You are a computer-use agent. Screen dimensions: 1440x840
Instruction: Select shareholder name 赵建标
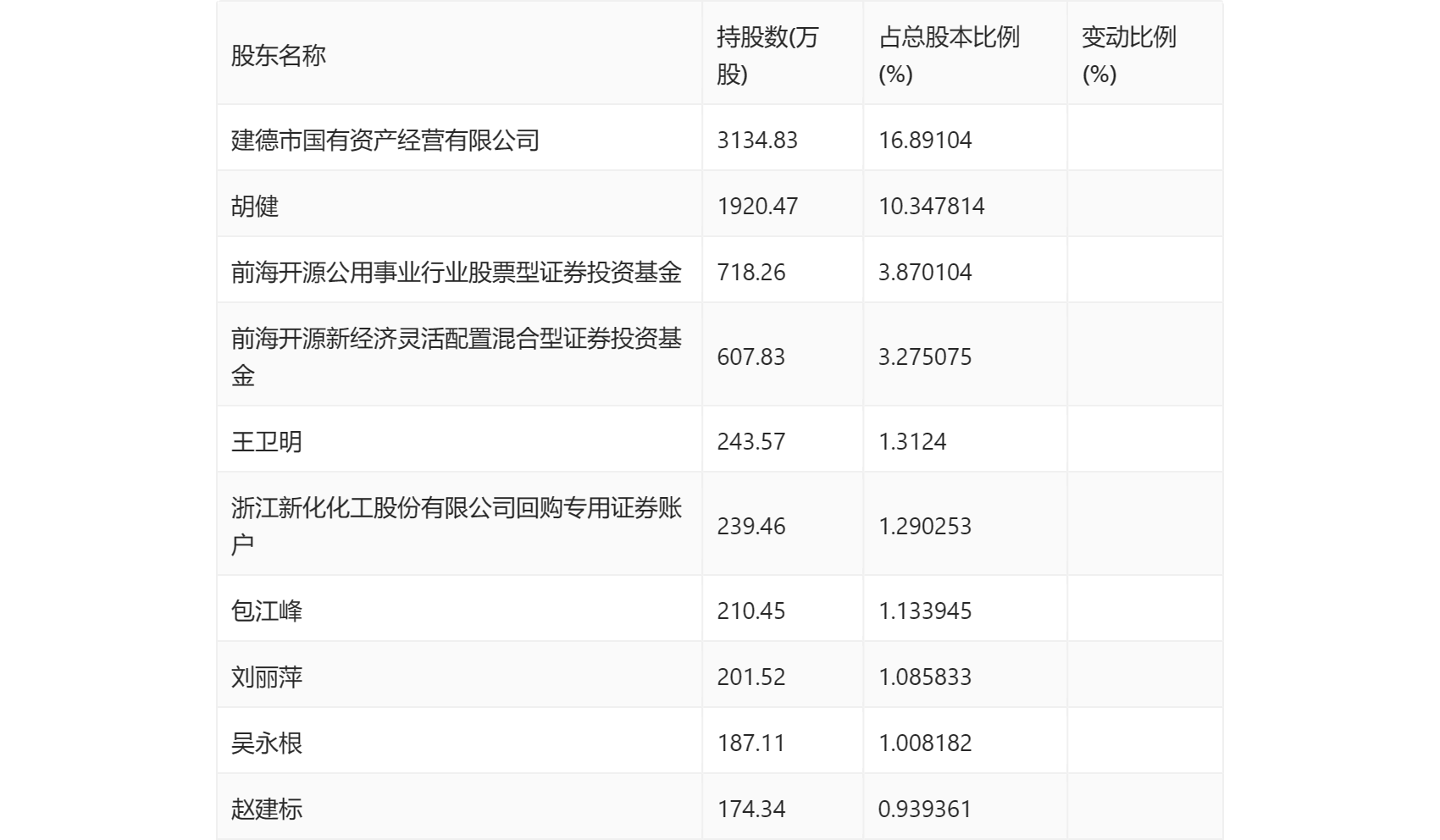click(267, 809)
